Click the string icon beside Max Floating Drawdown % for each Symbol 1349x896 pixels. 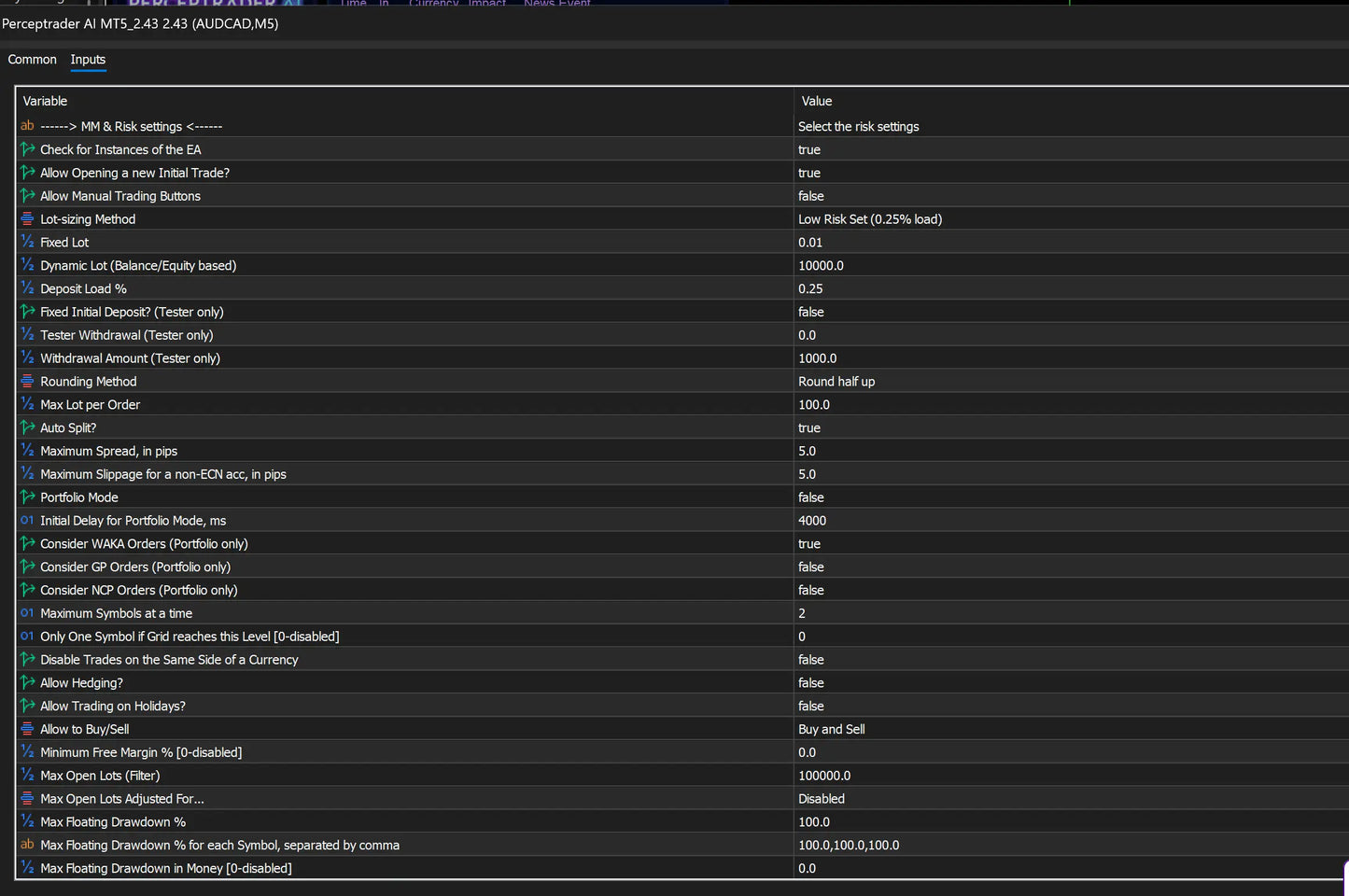pos(27,845)
